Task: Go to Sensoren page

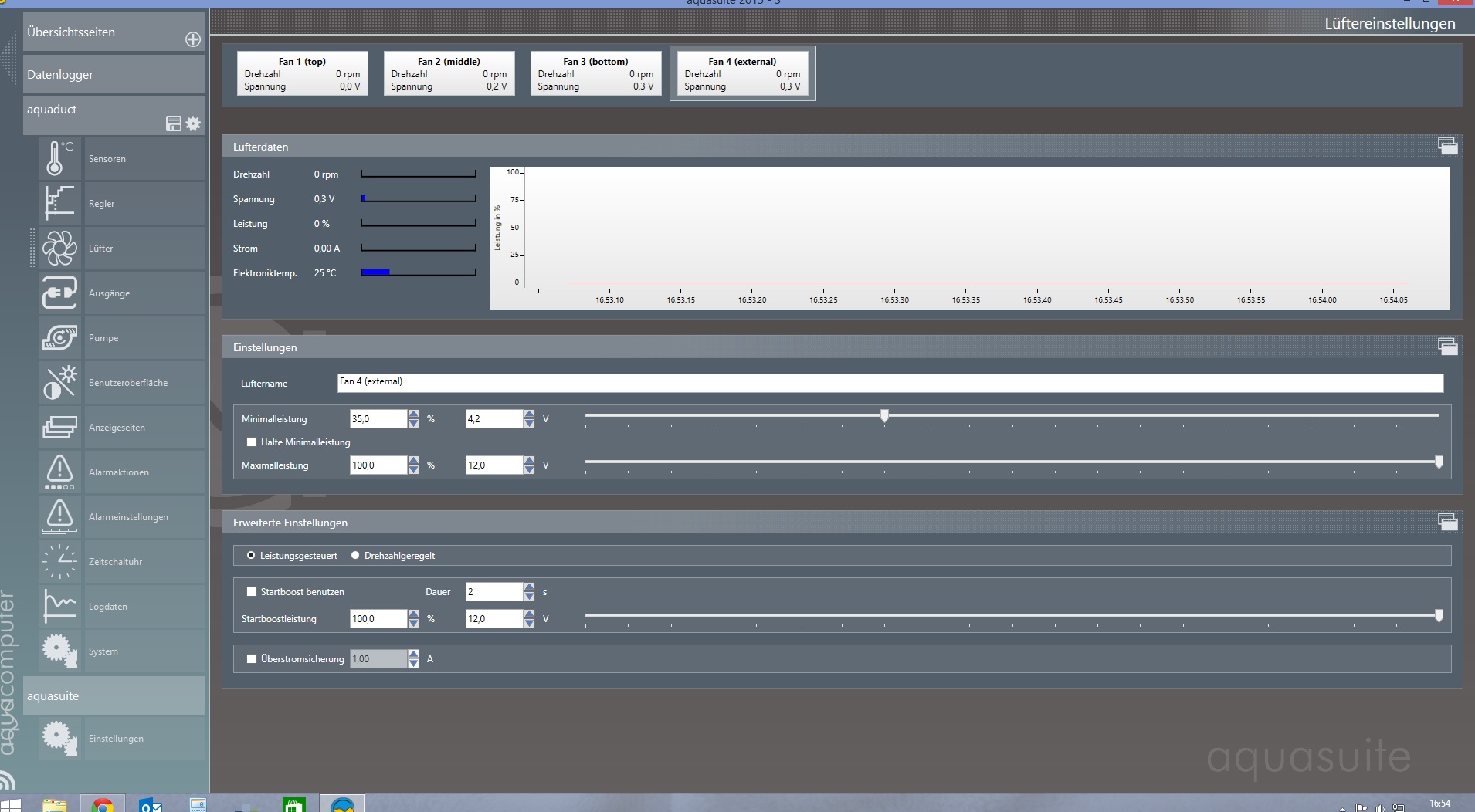Action: click(x=144, y=159)
